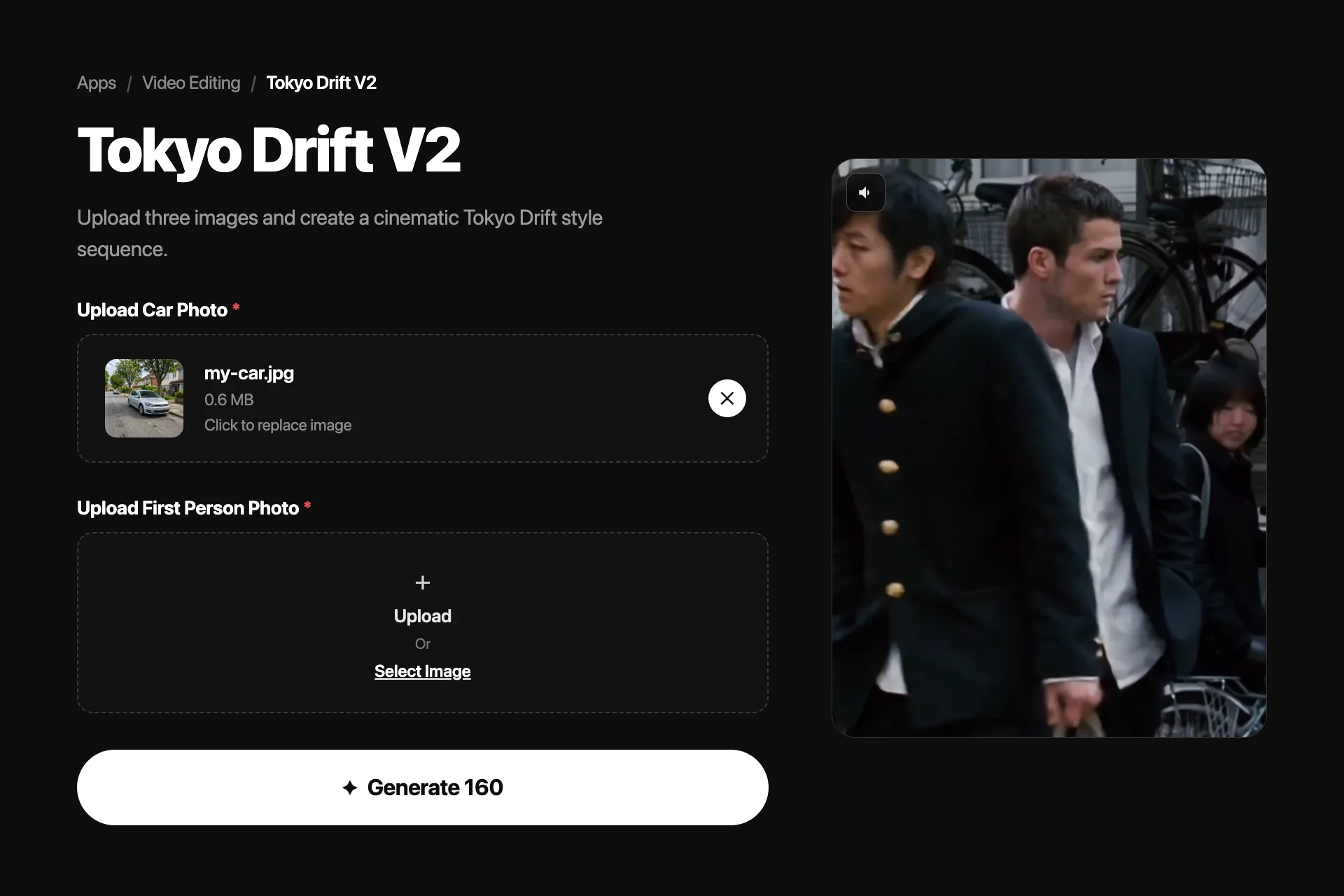Click the plus icon in First Person upload
Image resolution: width=1344 pixels, height=896 pixels.
pos(423,582)
